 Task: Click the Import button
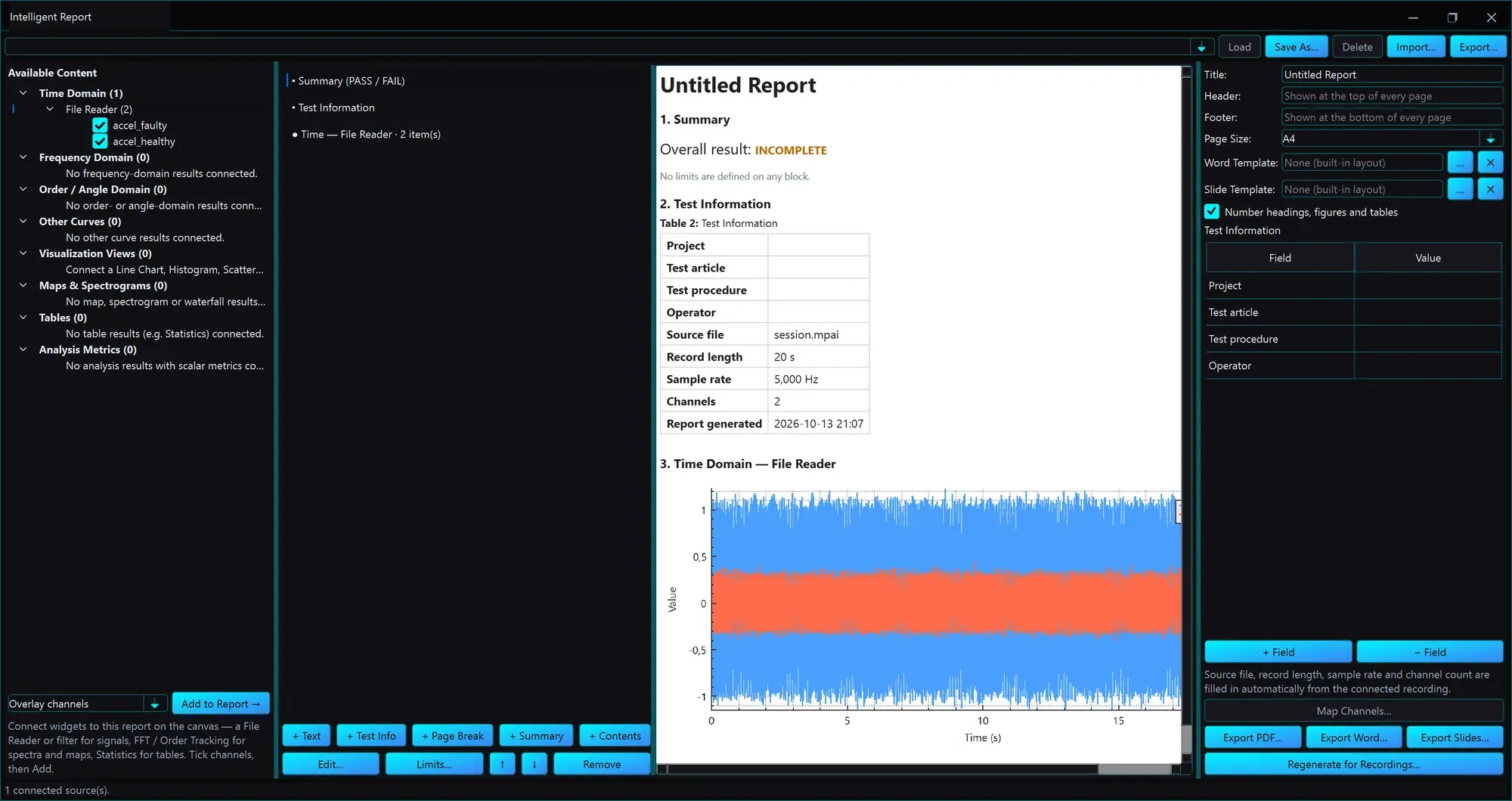tap(1415, 47)
